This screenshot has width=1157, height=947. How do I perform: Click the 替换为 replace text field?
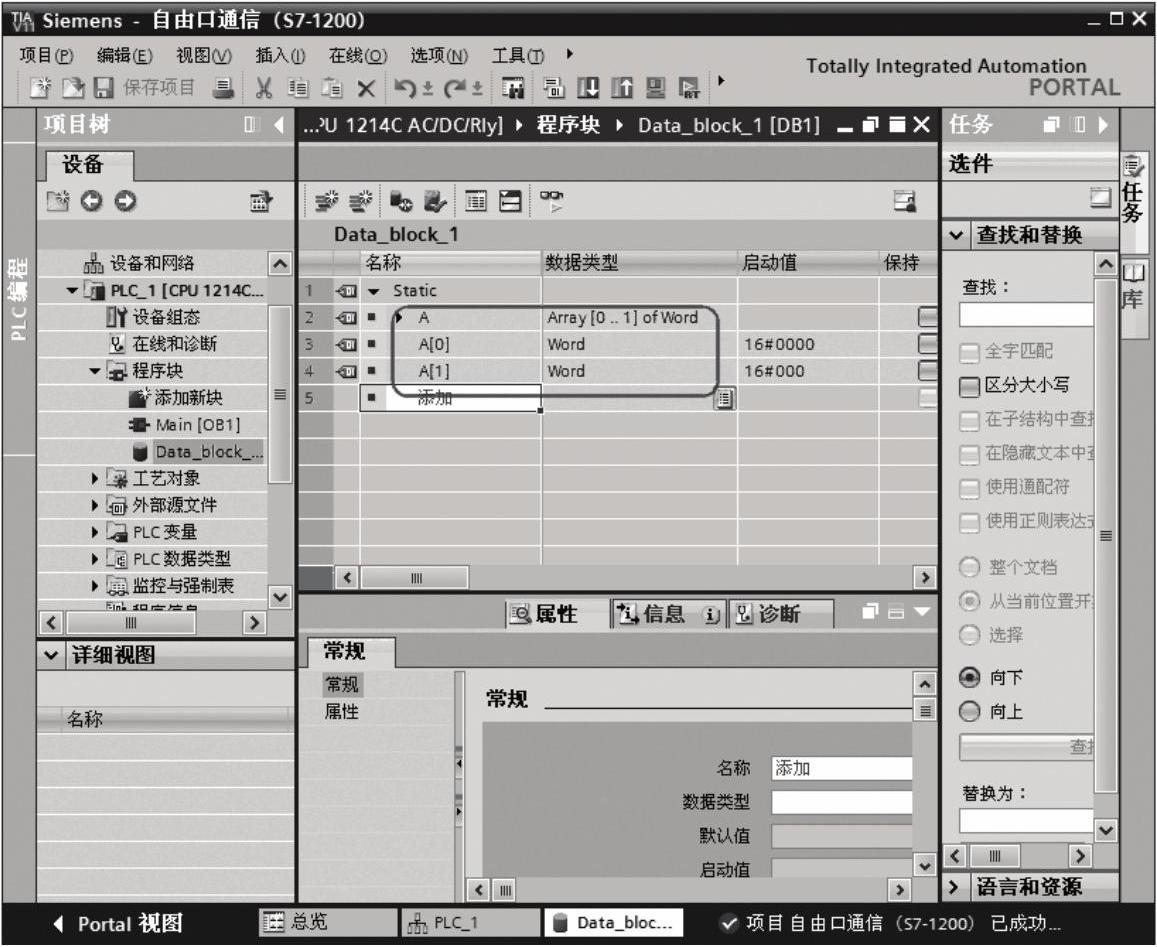(1026, 821)
